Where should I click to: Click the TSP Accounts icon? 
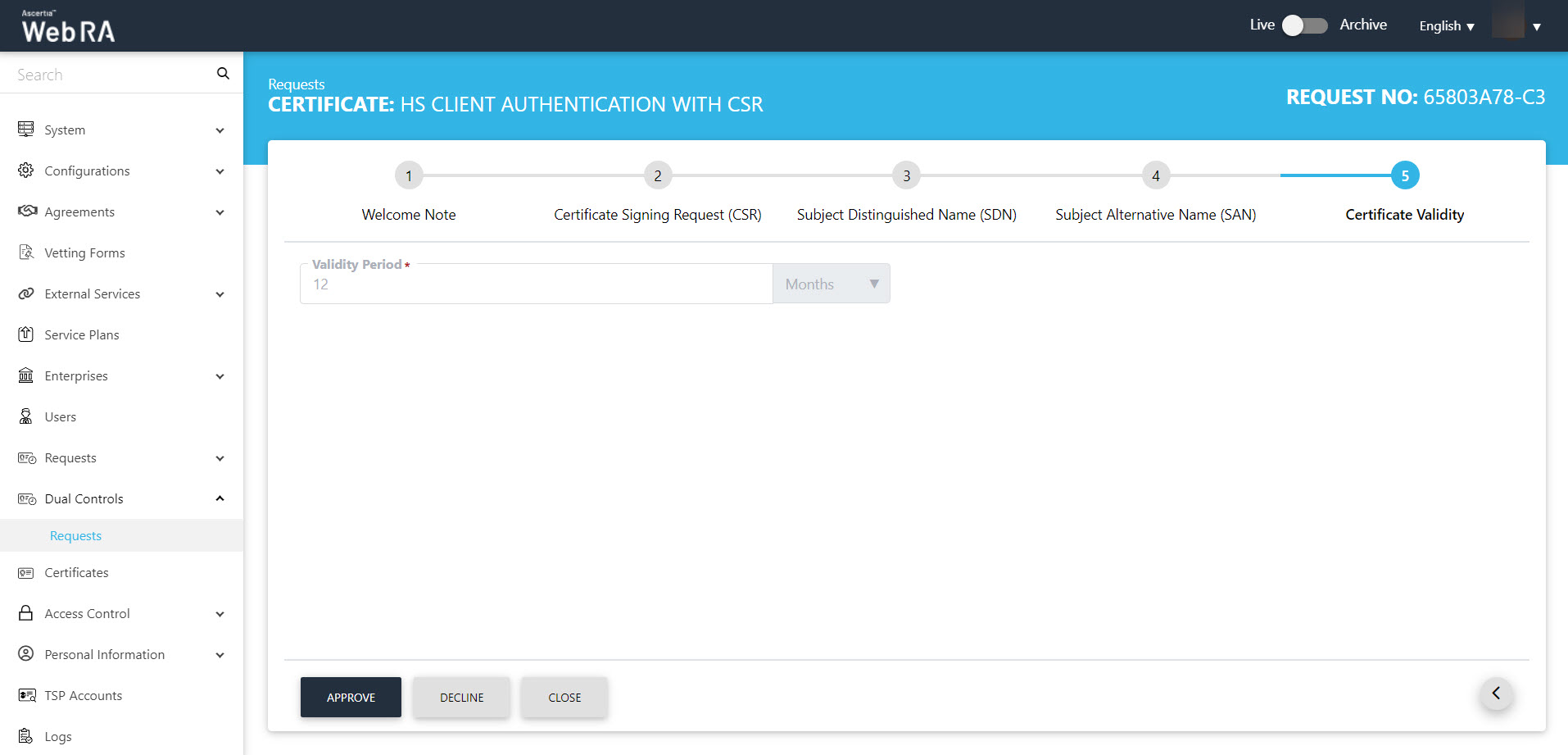(x=26, y=696)
